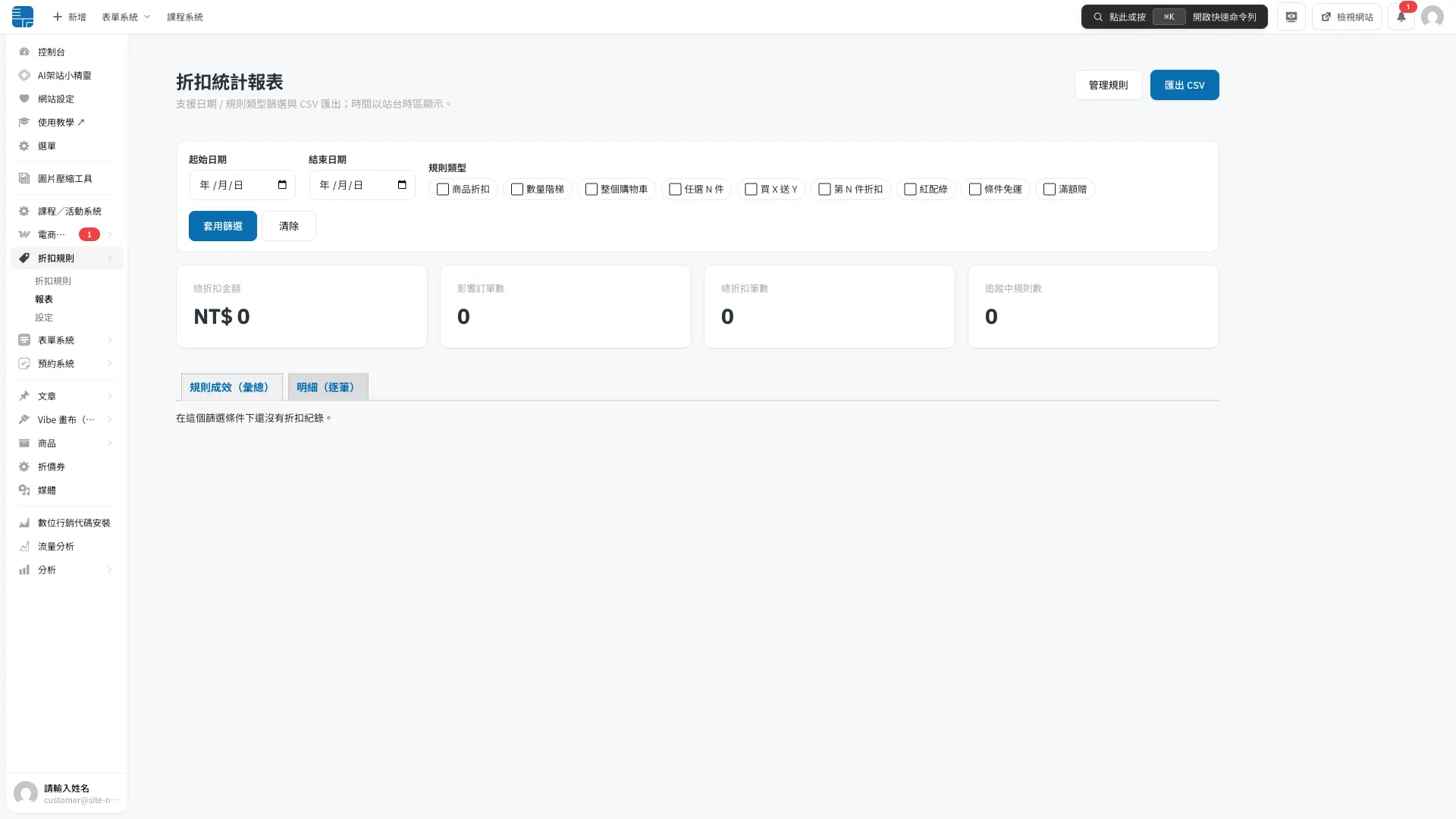Viewport: 1456px width, 819px height.
Task: Click the 折價券 gear icon
Action: coord(24,466)
